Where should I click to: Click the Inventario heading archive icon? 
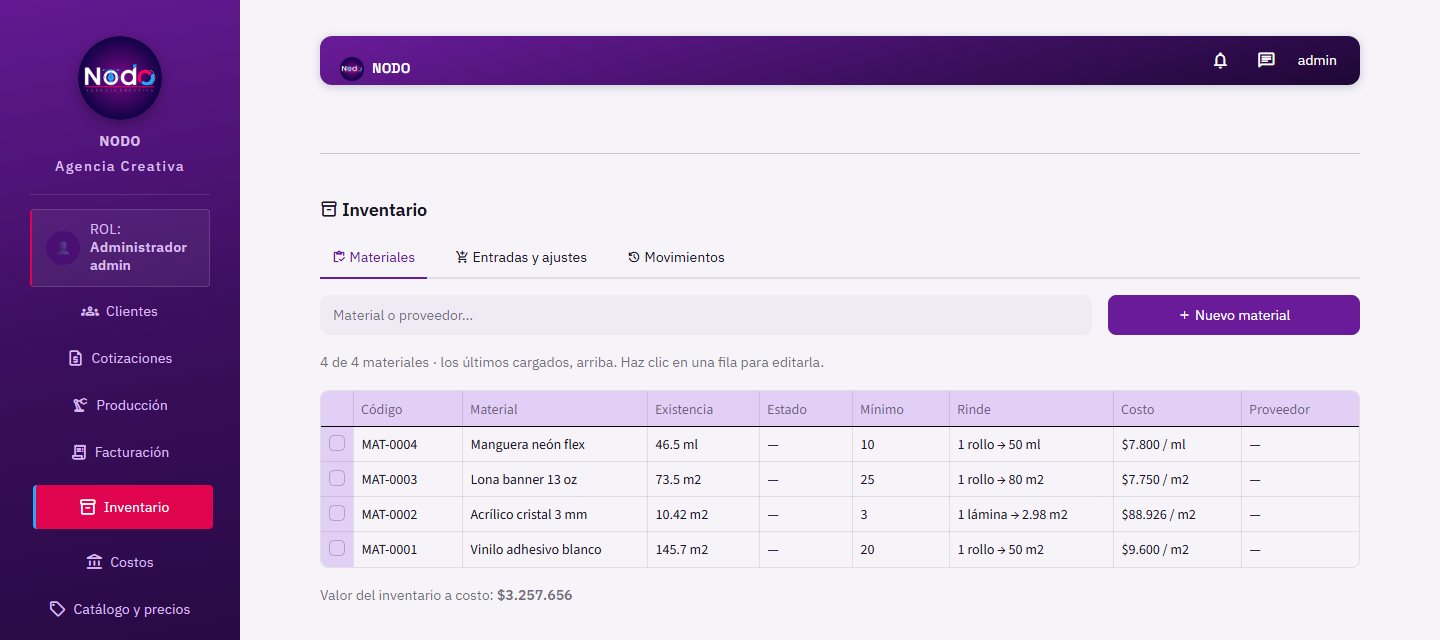pyautogui.click(x=328, y=209)
